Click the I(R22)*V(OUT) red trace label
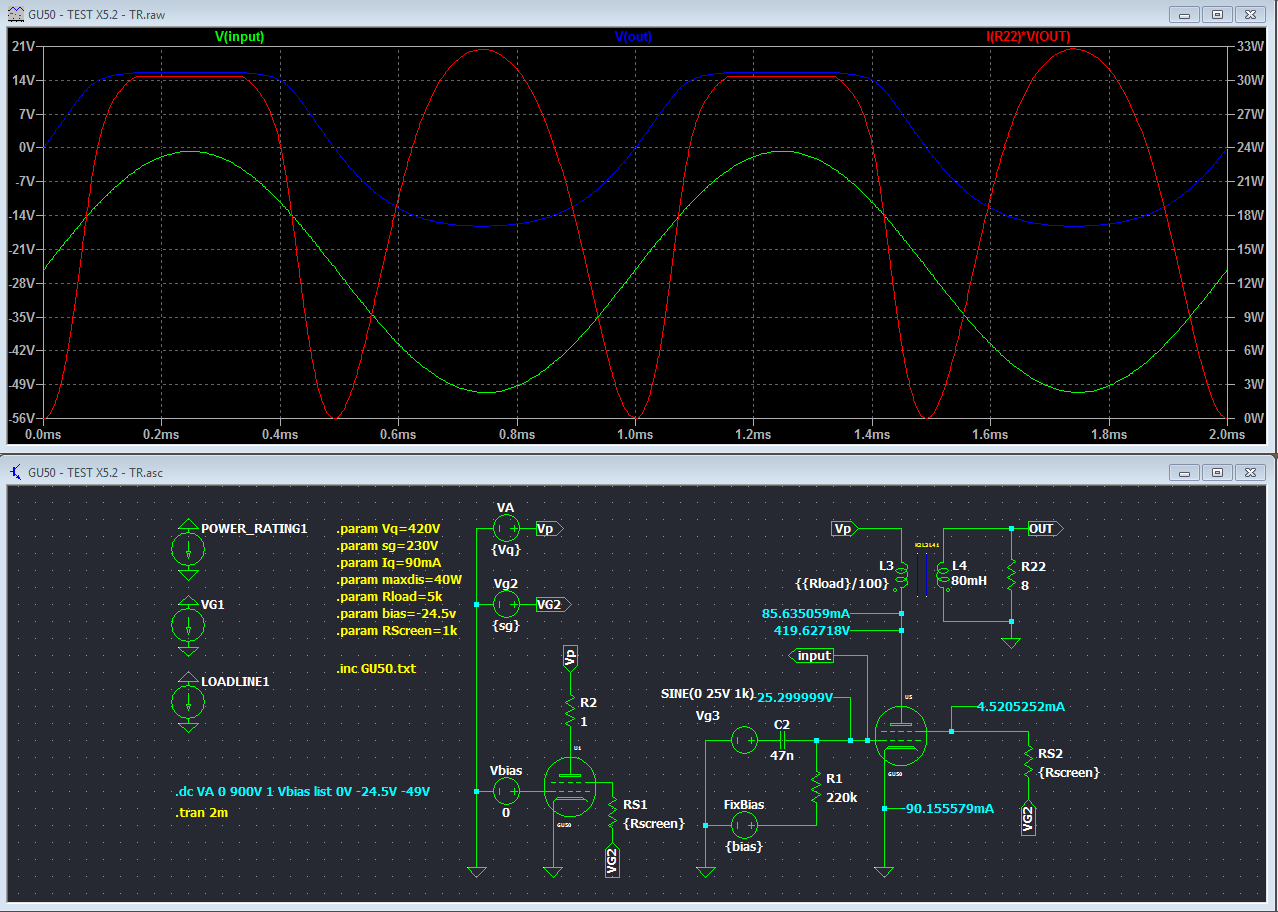The width and height of the screenshot is (1278, 912). [1028, 36]
